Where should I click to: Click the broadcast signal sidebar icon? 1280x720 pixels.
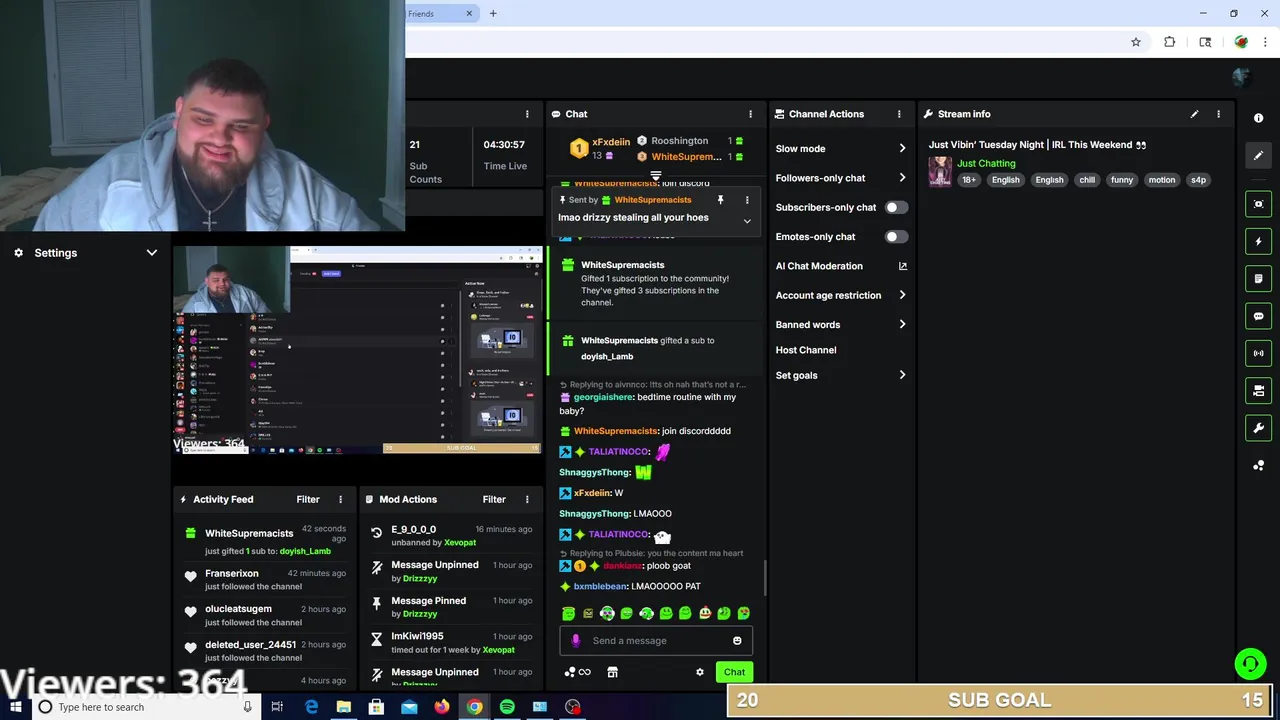coord(1258,353)
